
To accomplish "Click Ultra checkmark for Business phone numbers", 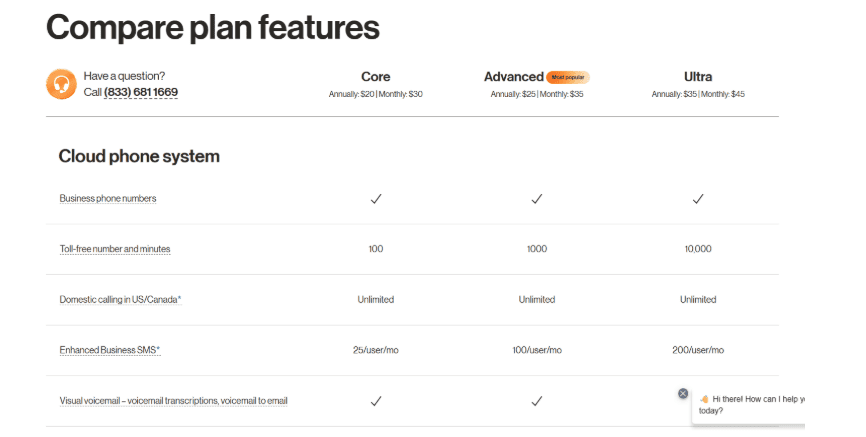I will [698, 199].
